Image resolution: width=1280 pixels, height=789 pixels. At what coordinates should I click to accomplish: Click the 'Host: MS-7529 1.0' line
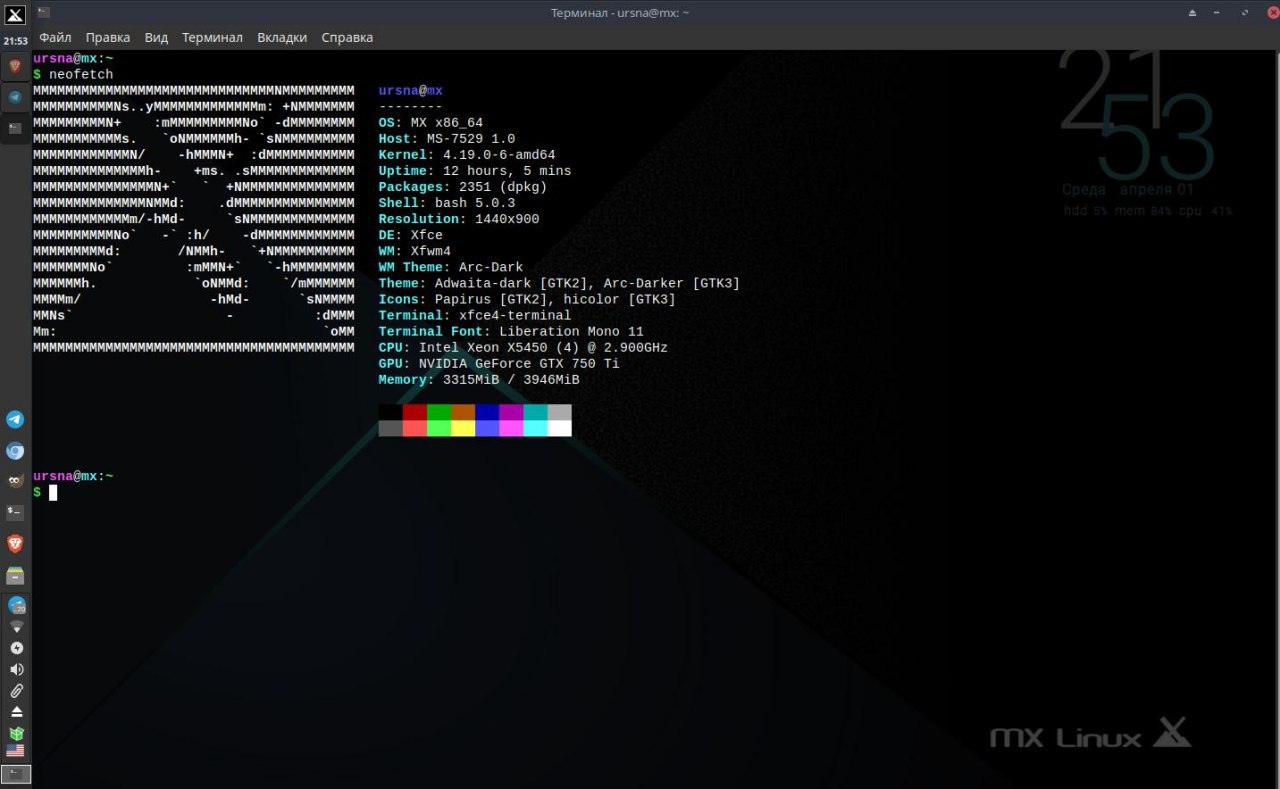447,138
